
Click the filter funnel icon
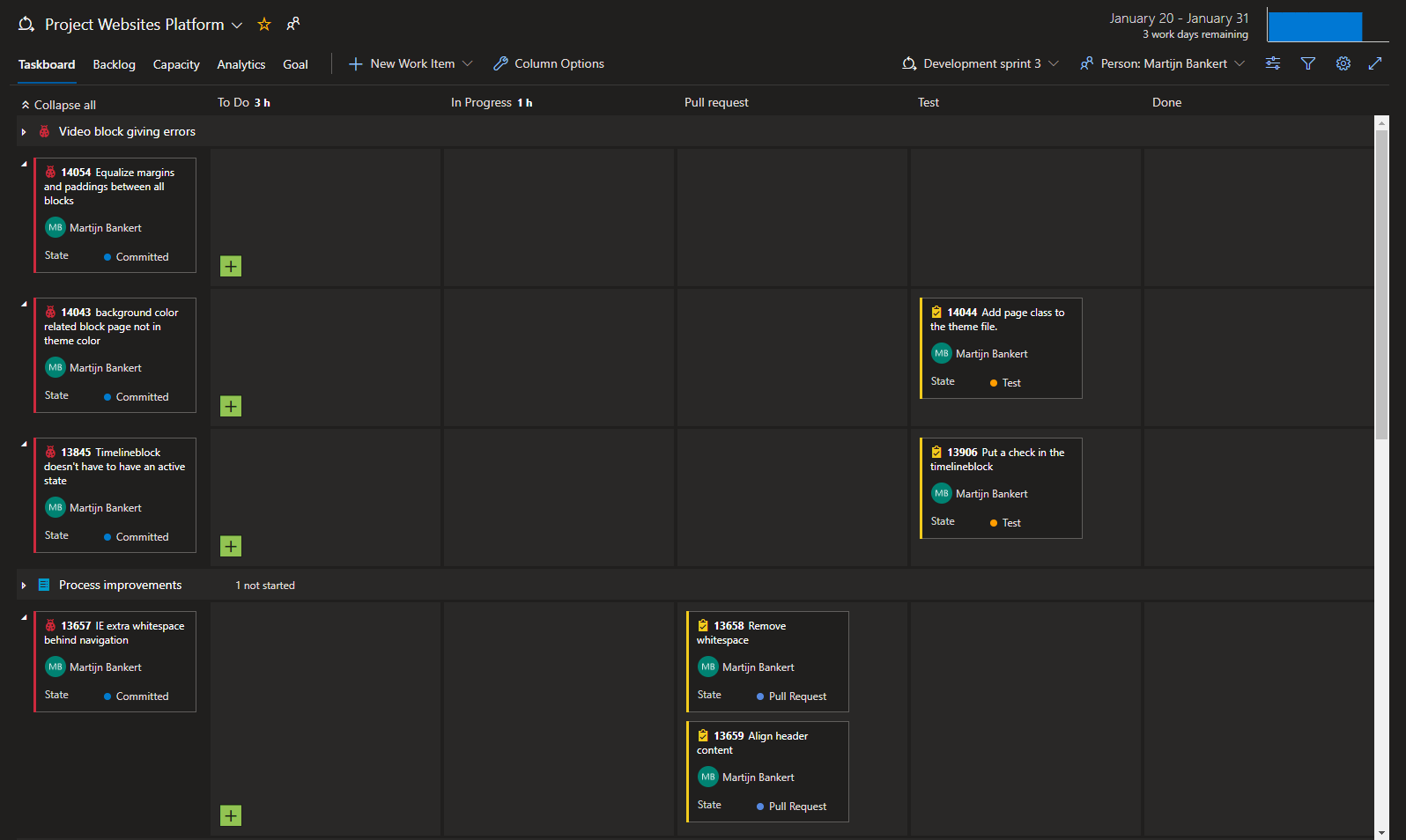[1308, 63]
